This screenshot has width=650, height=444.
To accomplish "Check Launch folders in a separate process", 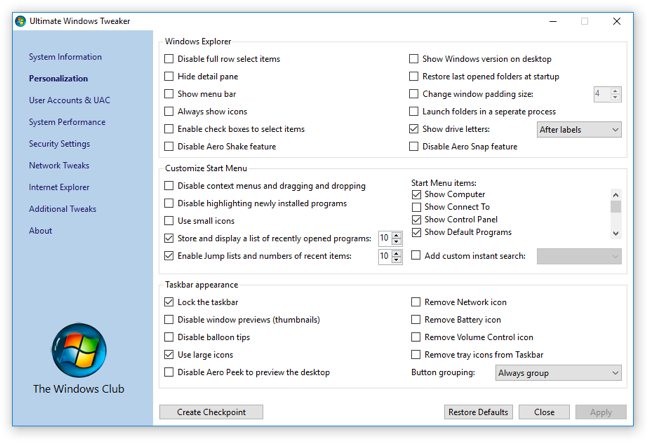I will 414,112.
